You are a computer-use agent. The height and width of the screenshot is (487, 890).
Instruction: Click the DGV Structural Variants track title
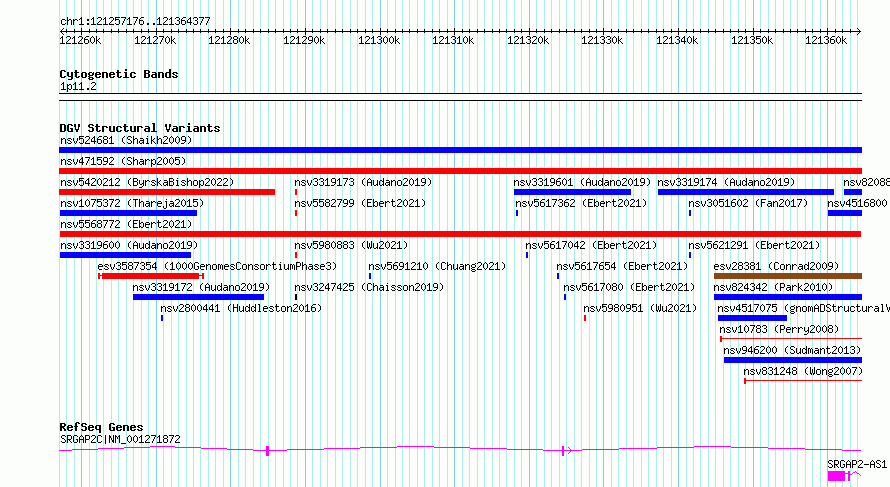(140, 128)
